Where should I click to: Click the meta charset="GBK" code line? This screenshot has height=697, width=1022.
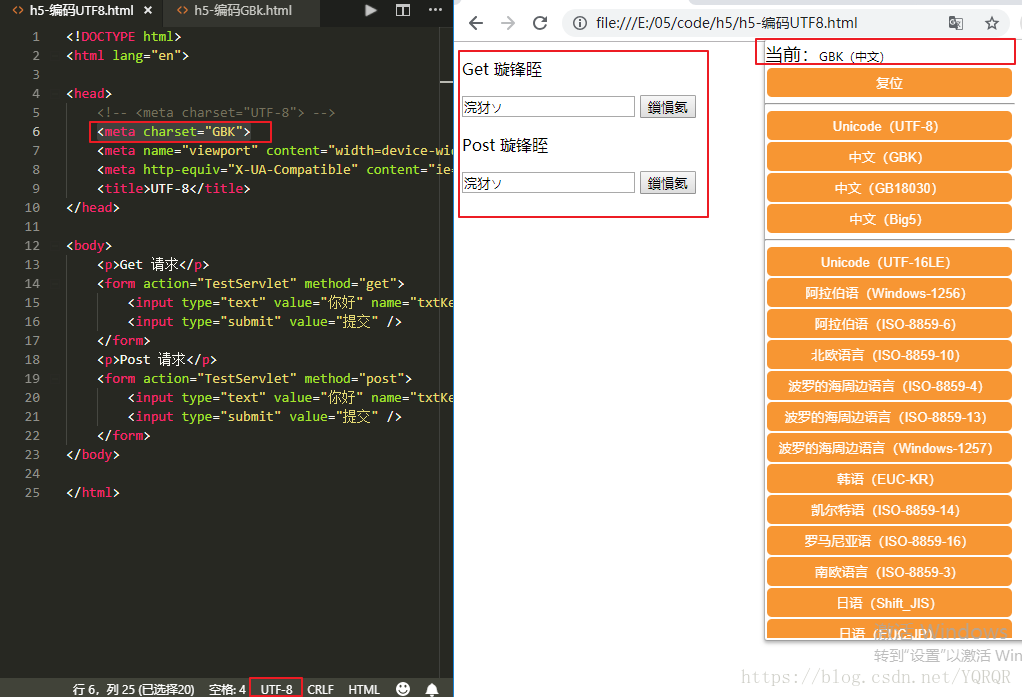click(173, 132)
